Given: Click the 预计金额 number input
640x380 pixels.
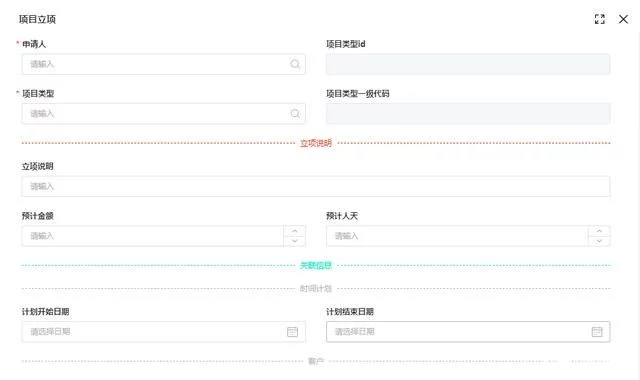Looking at the screenshot, I should (x=153, y=236).
